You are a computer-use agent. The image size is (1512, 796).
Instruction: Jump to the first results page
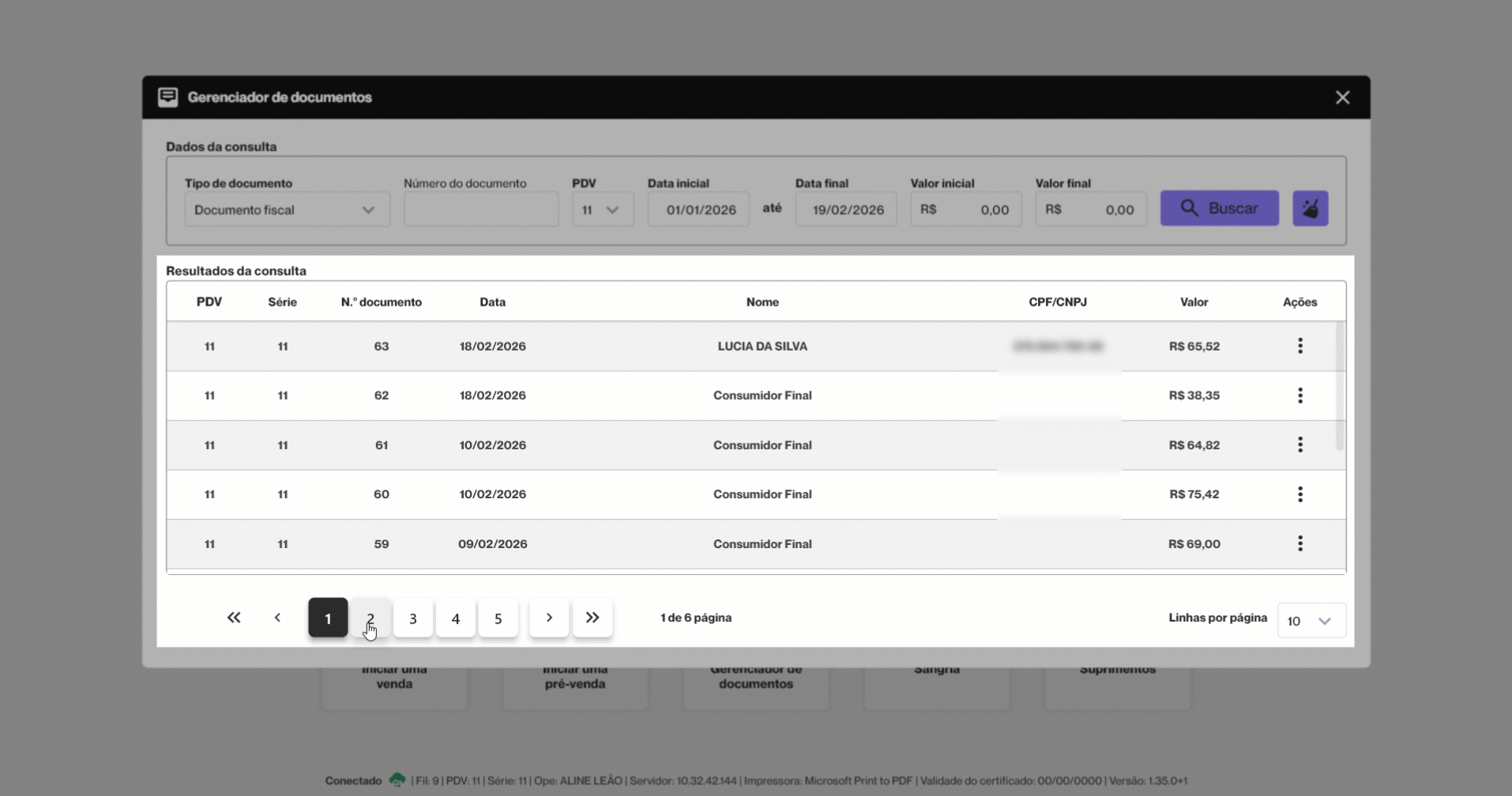[234, 618]
